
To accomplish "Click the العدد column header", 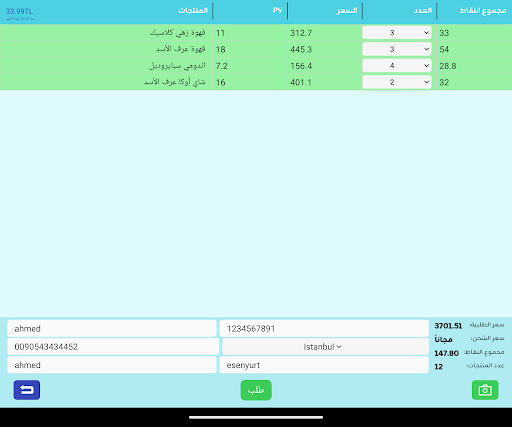I will point(423,11).
